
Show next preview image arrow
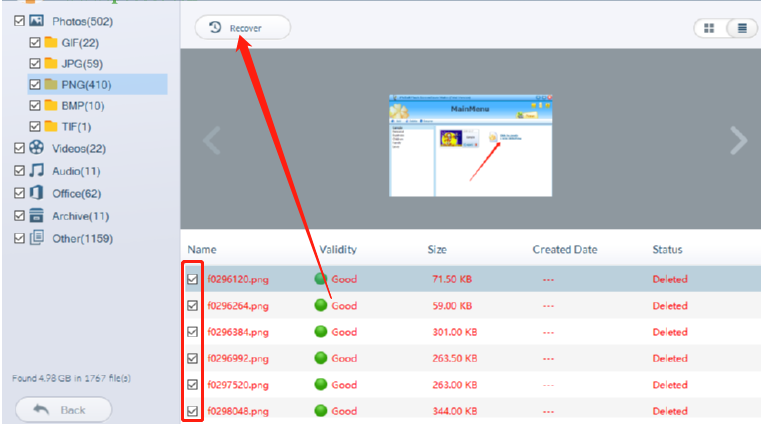pos(738,141)
